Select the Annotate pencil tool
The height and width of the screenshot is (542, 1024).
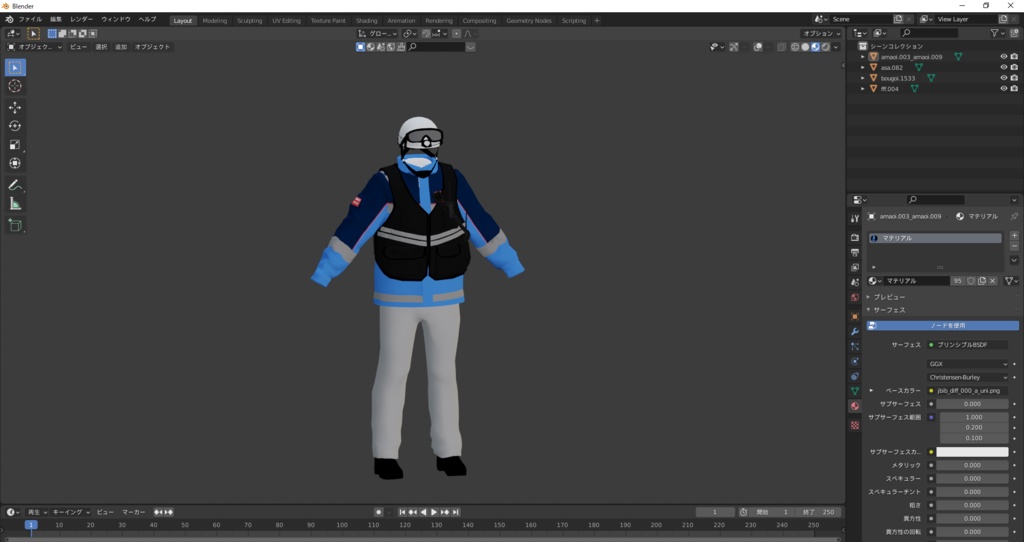[15, 185]
